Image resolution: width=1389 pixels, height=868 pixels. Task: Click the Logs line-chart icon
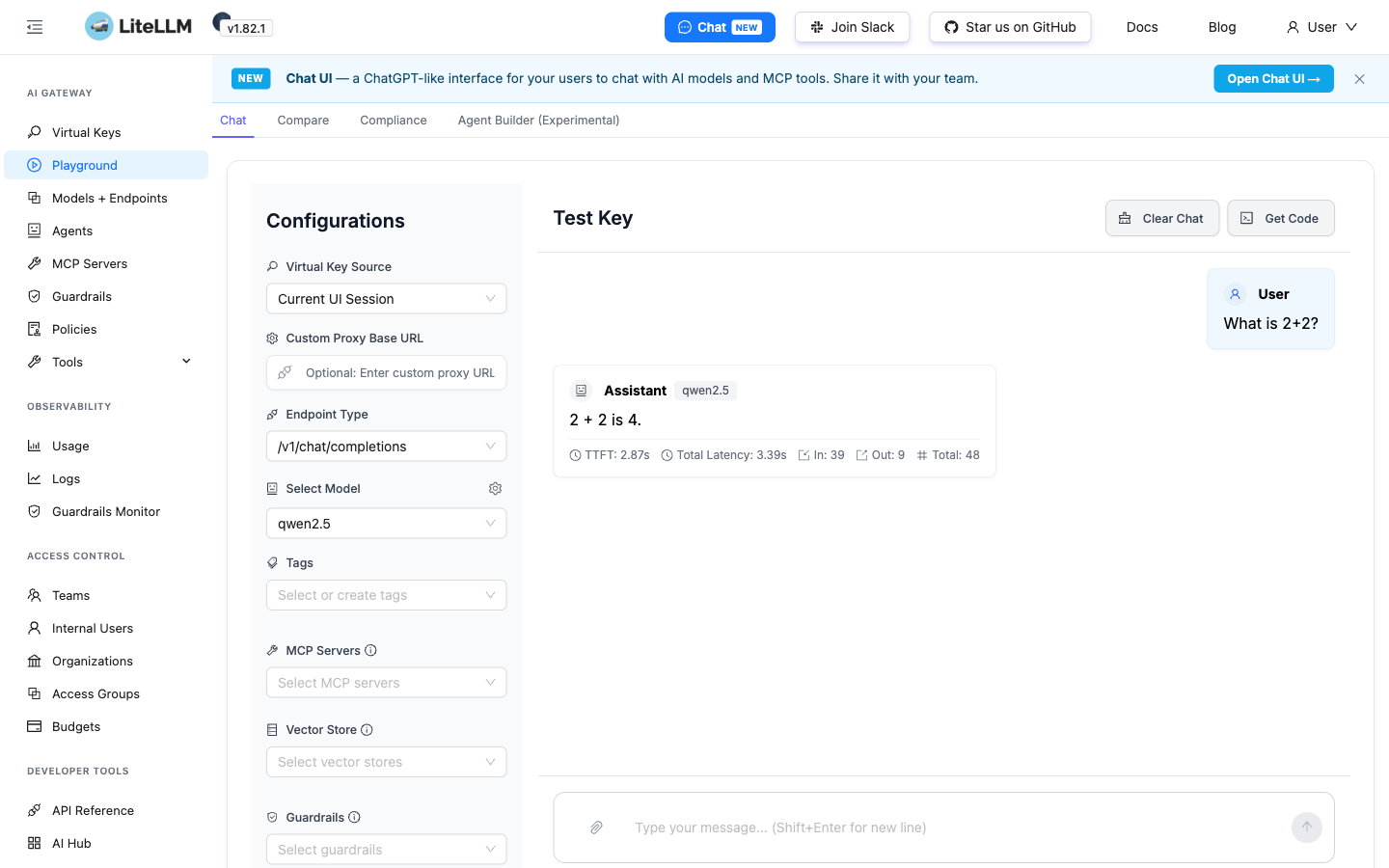(x=35, y=478)
